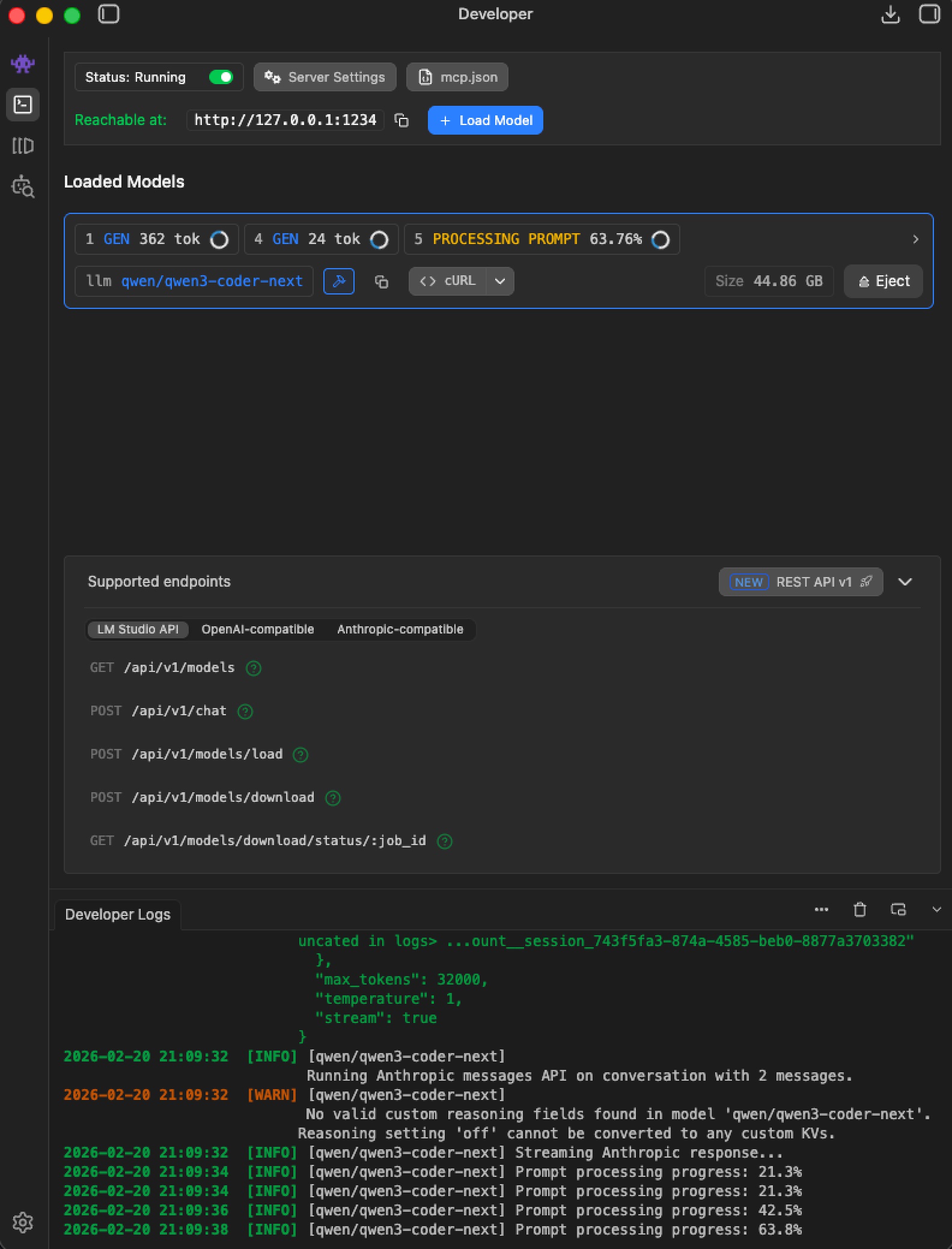
Task: Show help for the download status endpoint
Action: coord(445,841)
